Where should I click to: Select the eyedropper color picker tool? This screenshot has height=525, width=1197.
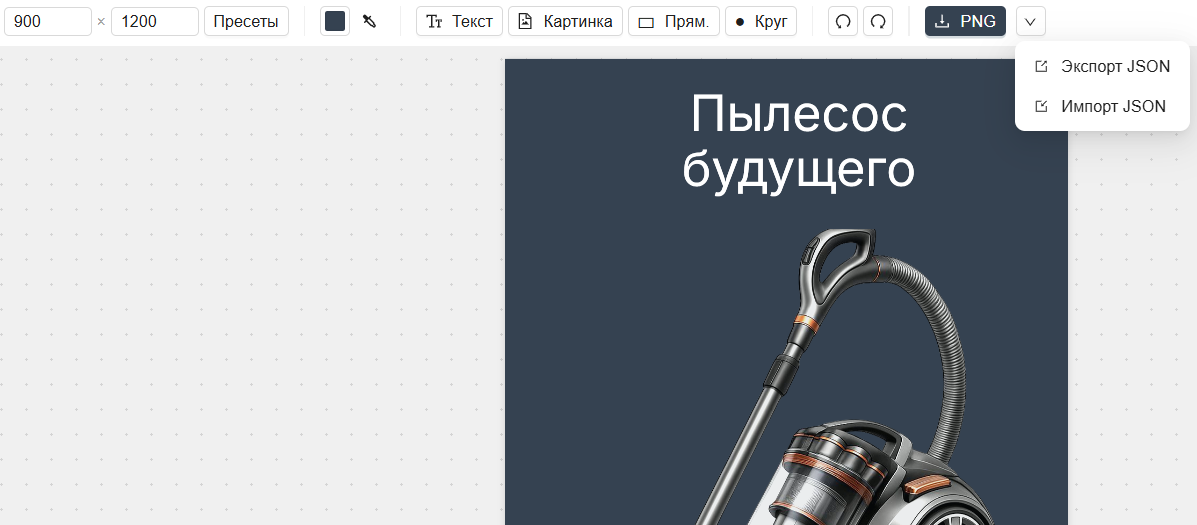click(x=369, y=21)
